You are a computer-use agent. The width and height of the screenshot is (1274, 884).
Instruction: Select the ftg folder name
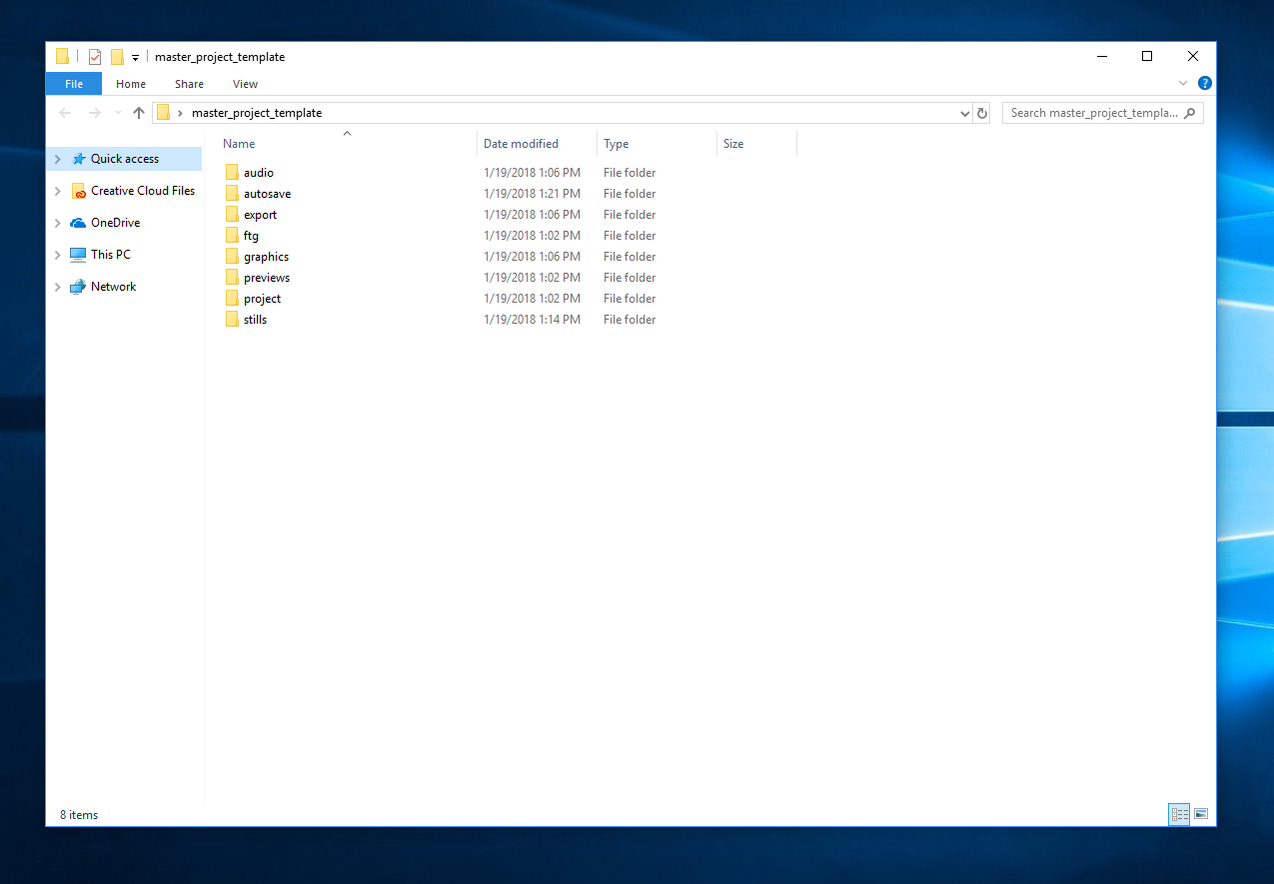click(251, 236)
